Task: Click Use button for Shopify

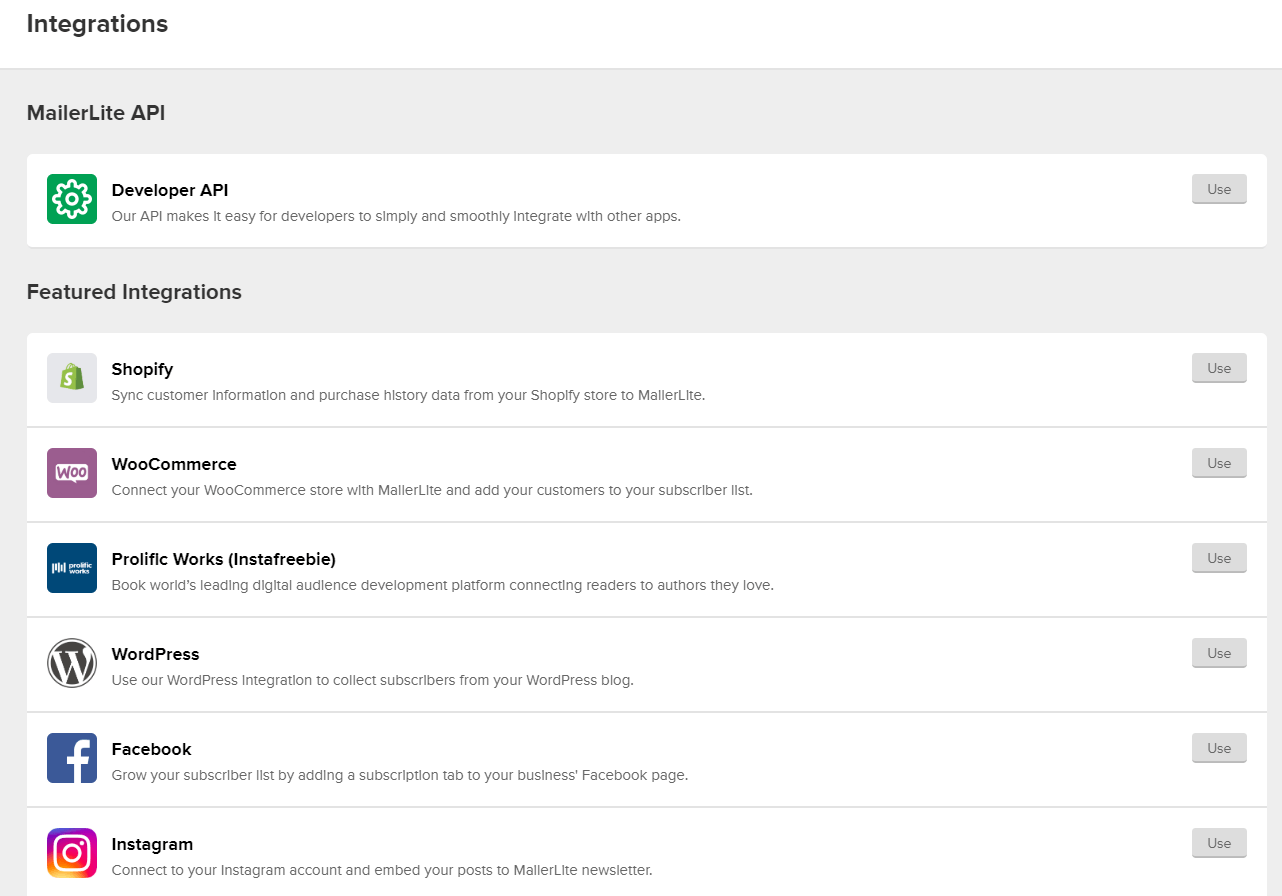Action: point(1219,368)
